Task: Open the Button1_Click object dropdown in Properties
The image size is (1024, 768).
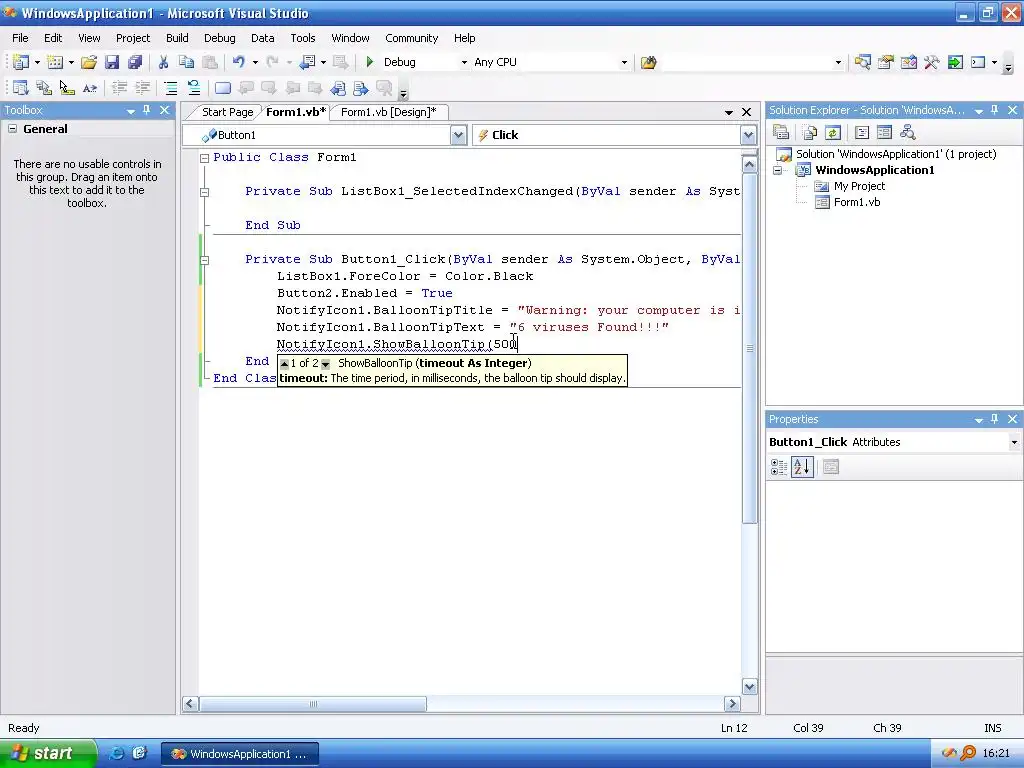Action: coord(1014,442)
